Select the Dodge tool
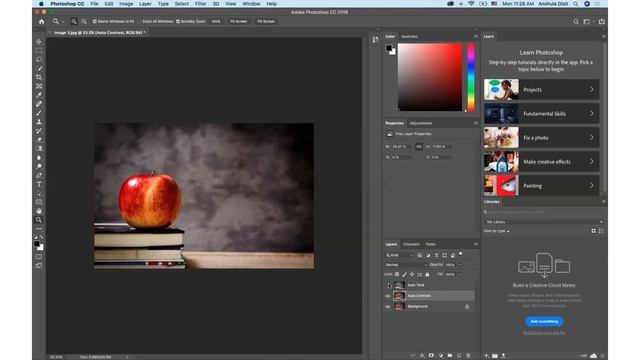 click(39, 167)
